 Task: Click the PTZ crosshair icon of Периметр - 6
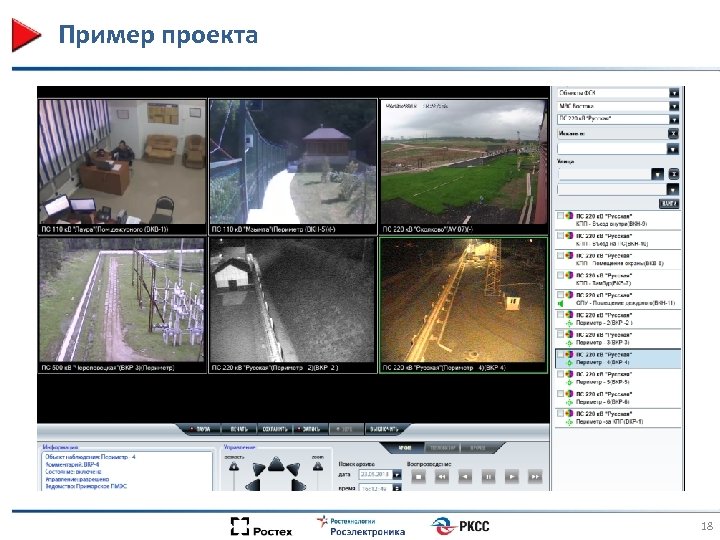click(569, 402)
